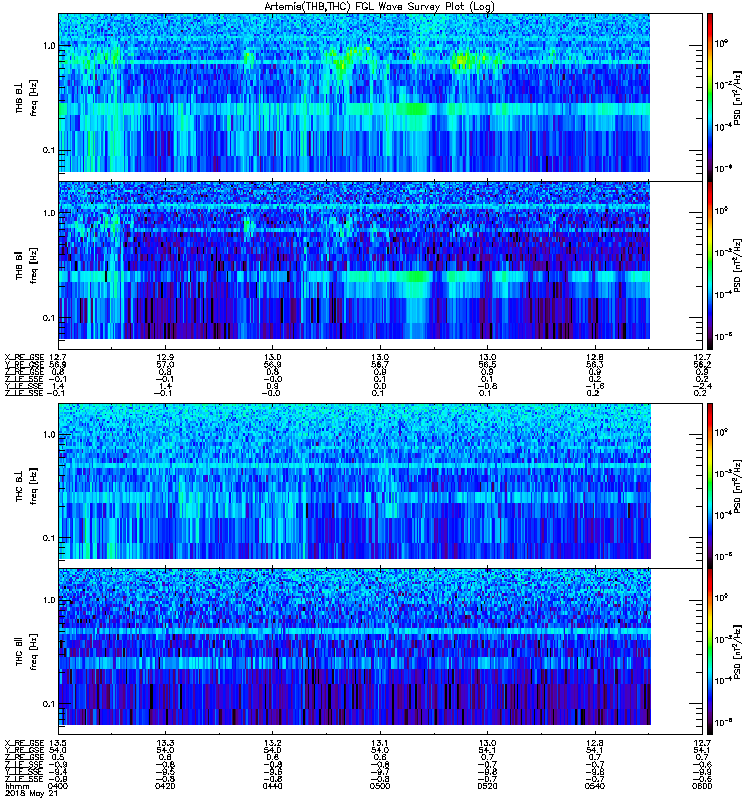Click the '13.3' X_RE_GSE value
750x800 pixels.
165,743
